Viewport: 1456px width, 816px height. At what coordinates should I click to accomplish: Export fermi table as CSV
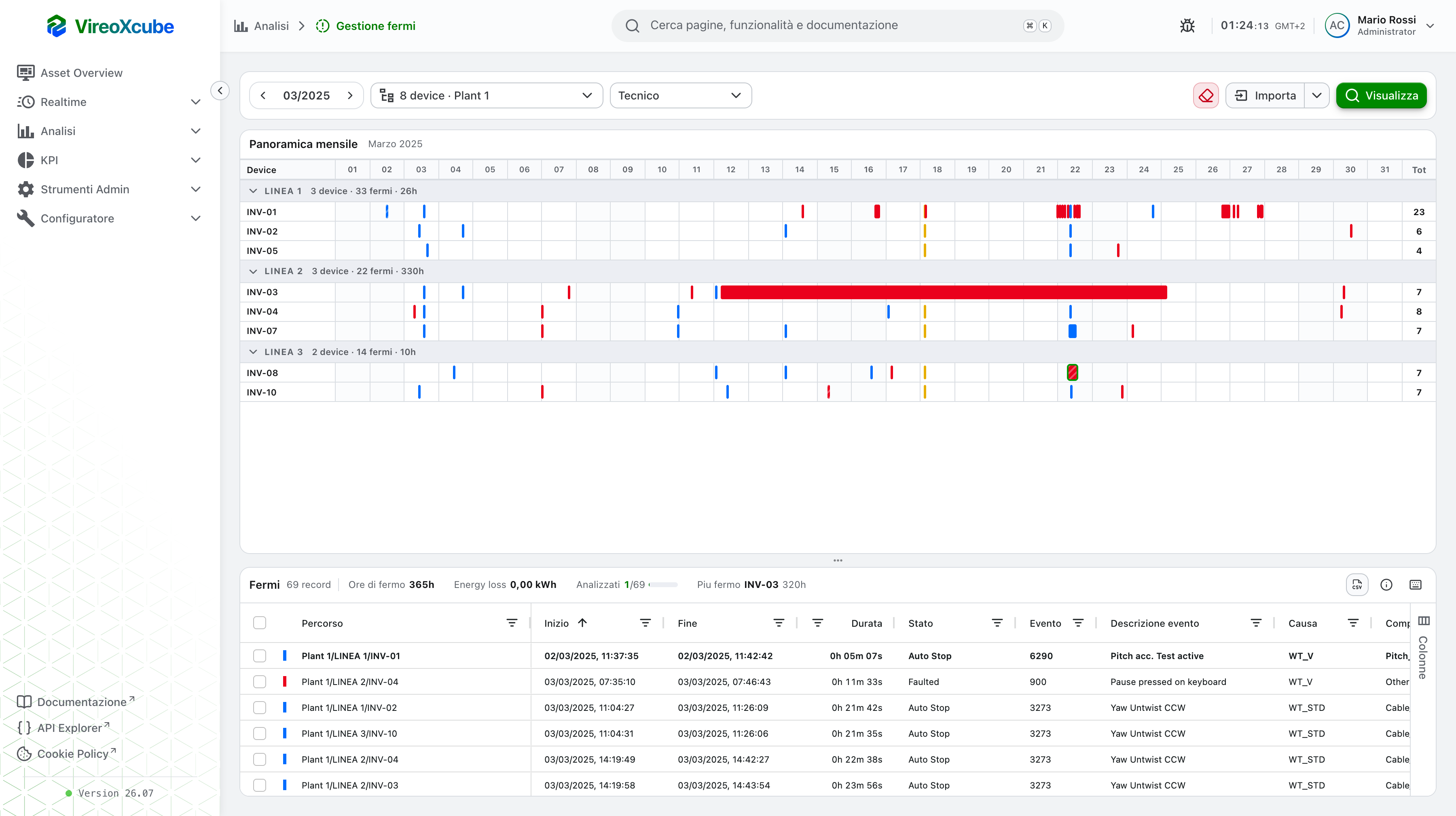(x=1357, y=585)
